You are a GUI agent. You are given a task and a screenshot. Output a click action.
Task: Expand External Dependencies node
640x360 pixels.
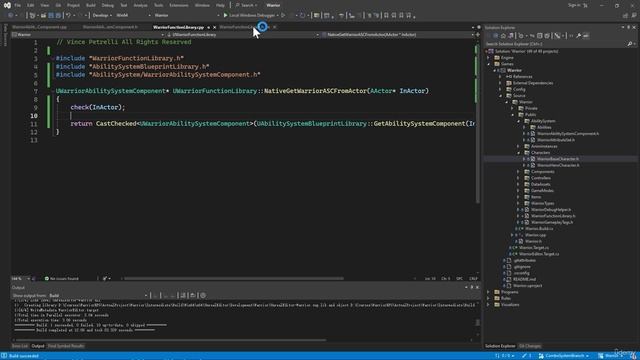click(500, 83)
